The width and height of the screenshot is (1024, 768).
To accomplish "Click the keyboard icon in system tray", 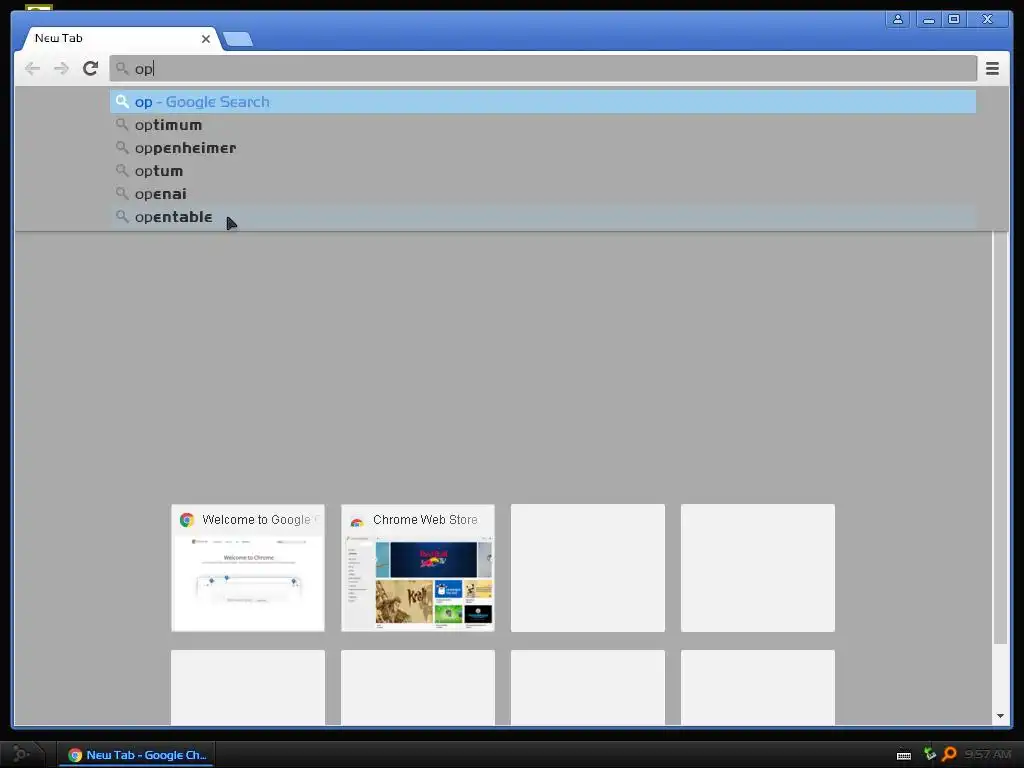I will click(x=904, y=755).
